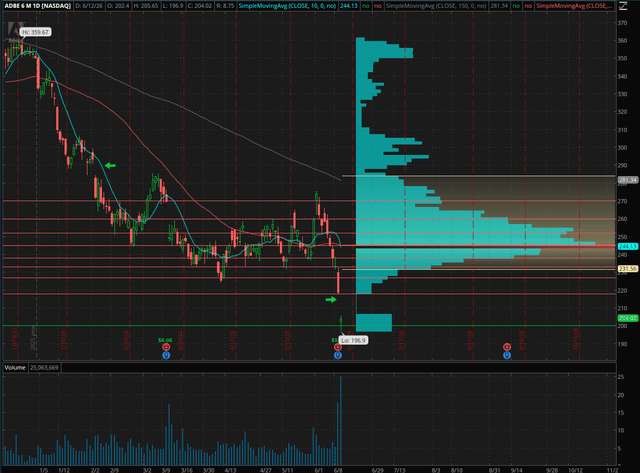Click the 370 label on price axis
Viewport: 640px width, 473px height.
(622, 23)
